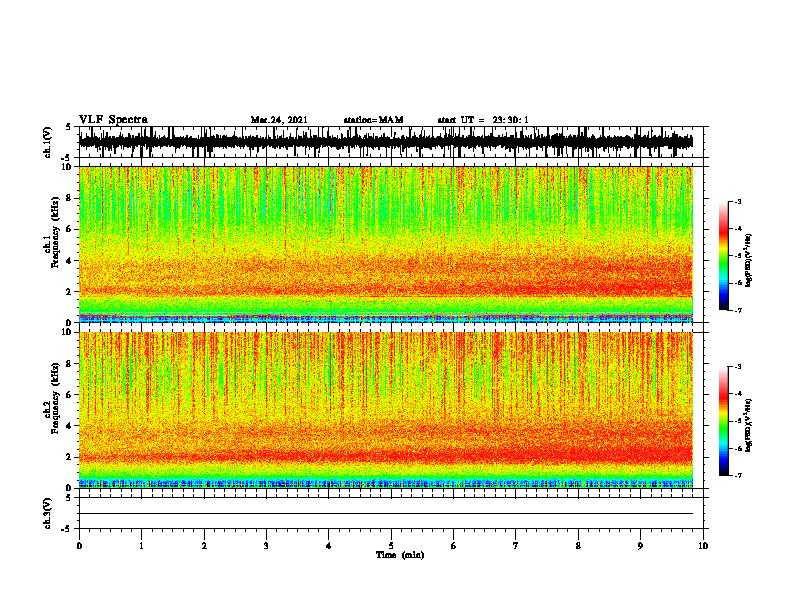
Task: Click the ch.2 frequency tick label "2"
Action: [70, 457]
